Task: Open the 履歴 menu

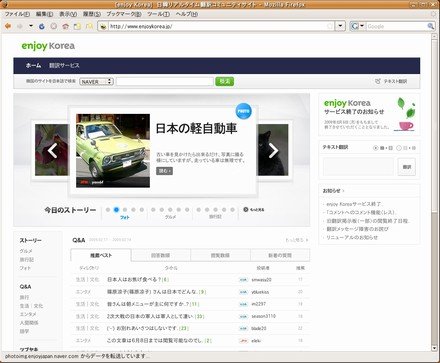Action: click(x=91, y=14)
